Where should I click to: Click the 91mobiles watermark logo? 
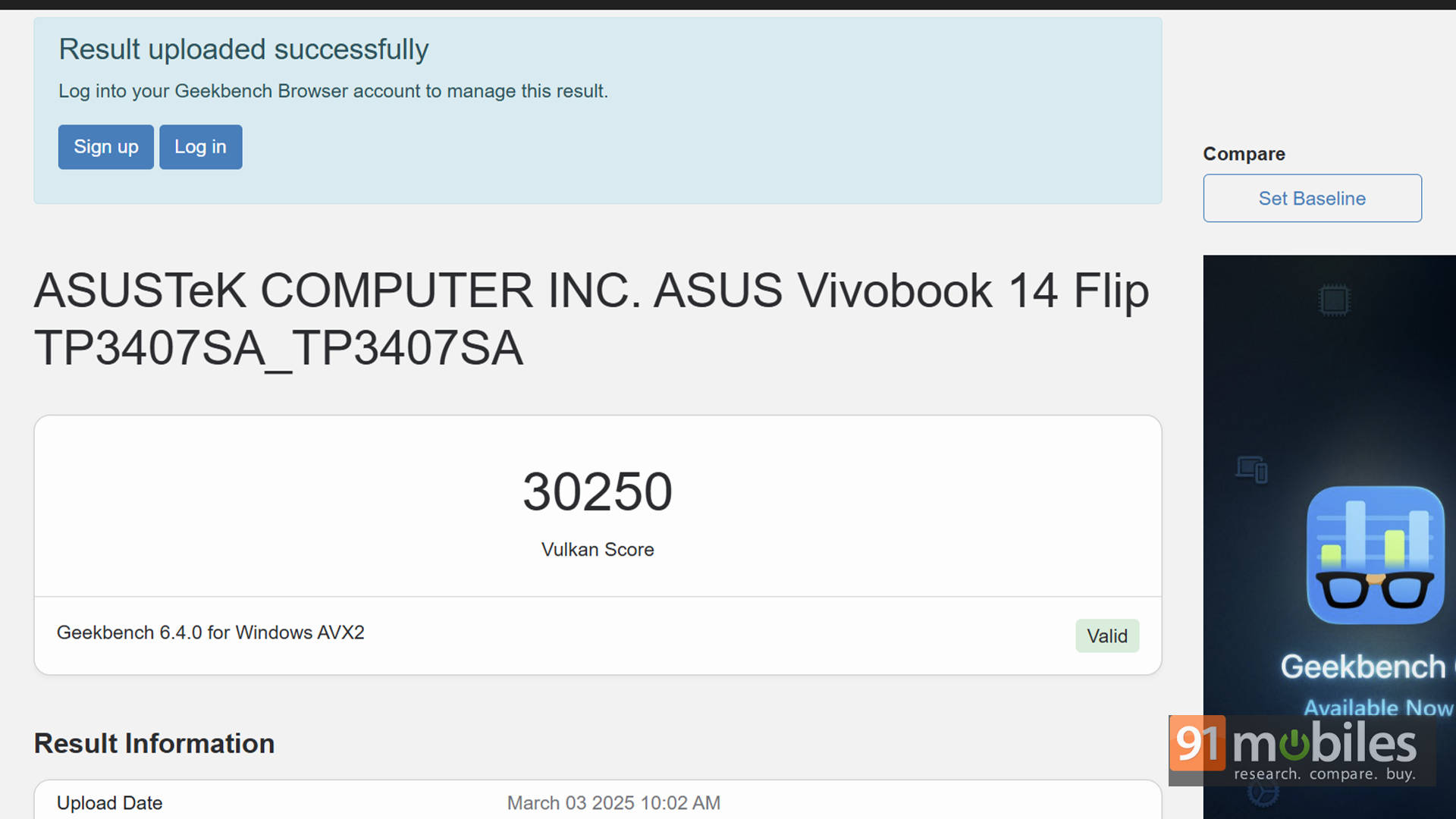pyautogui.click(x=1301, y=749)
